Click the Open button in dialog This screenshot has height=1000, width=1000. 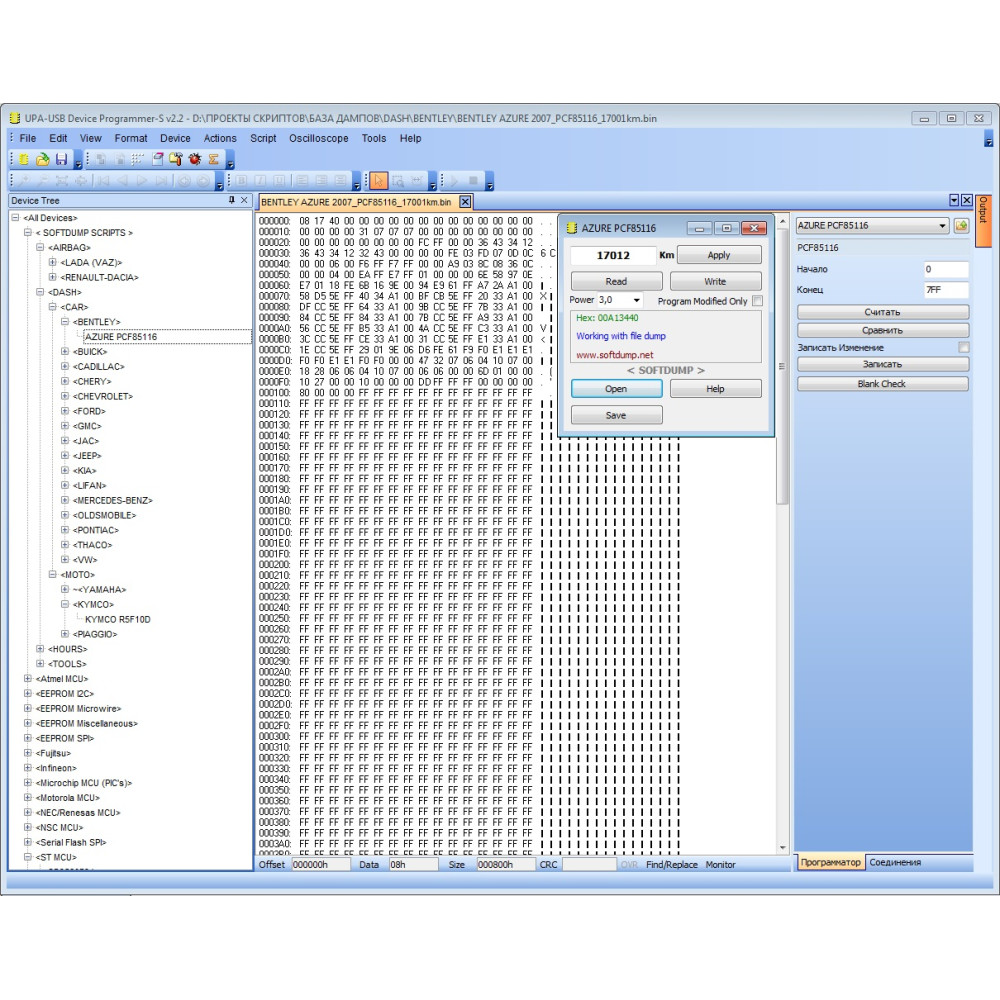616,388
